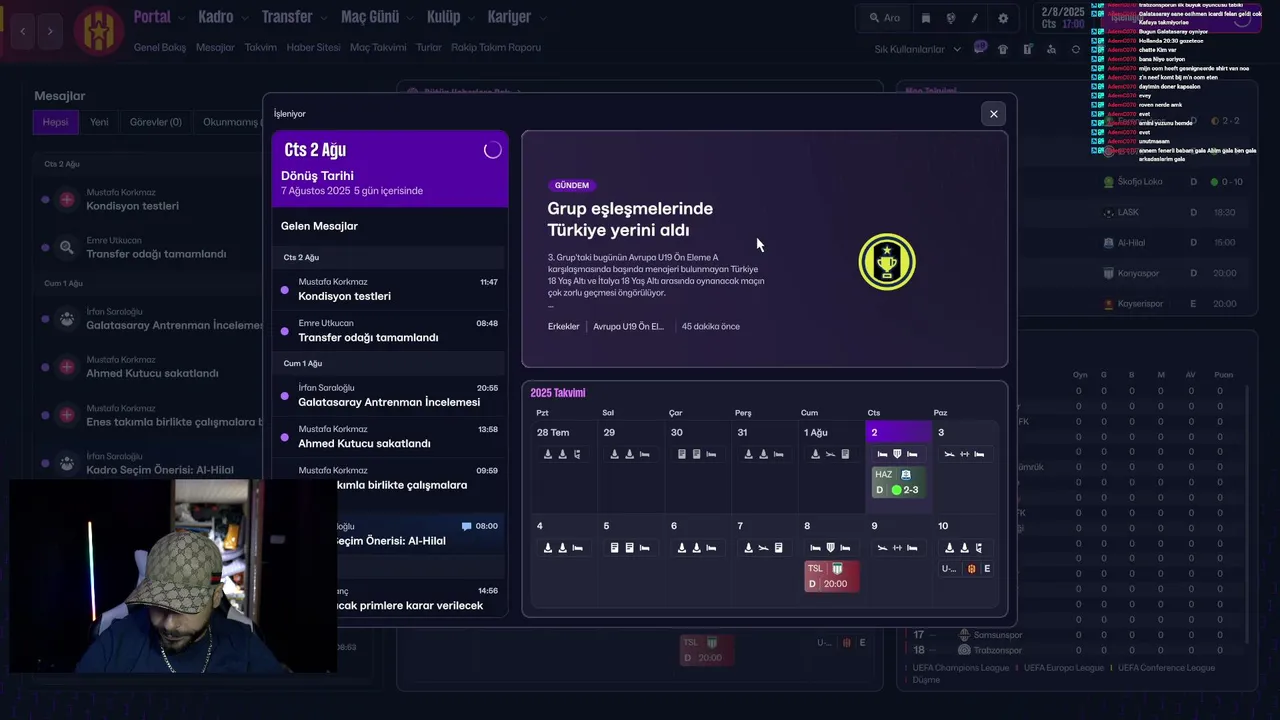
Task: Open Galatasaray Antrenman İncelemesi in the İşleniyor dialog
Action: [390, 395]
